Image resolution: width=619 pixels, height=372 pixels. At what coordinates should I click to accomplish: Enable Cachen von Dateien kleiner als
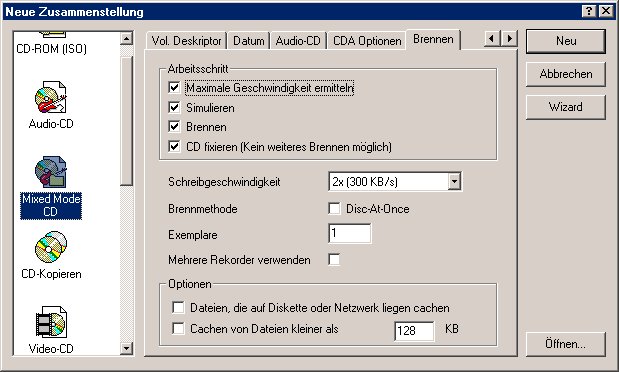178,329
